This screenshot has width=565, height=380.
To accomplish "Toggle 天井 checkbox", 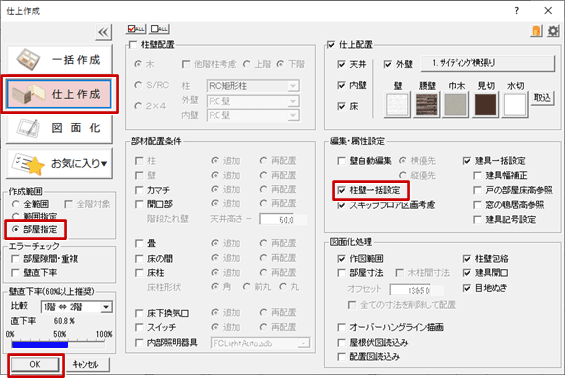I will 341,64.
